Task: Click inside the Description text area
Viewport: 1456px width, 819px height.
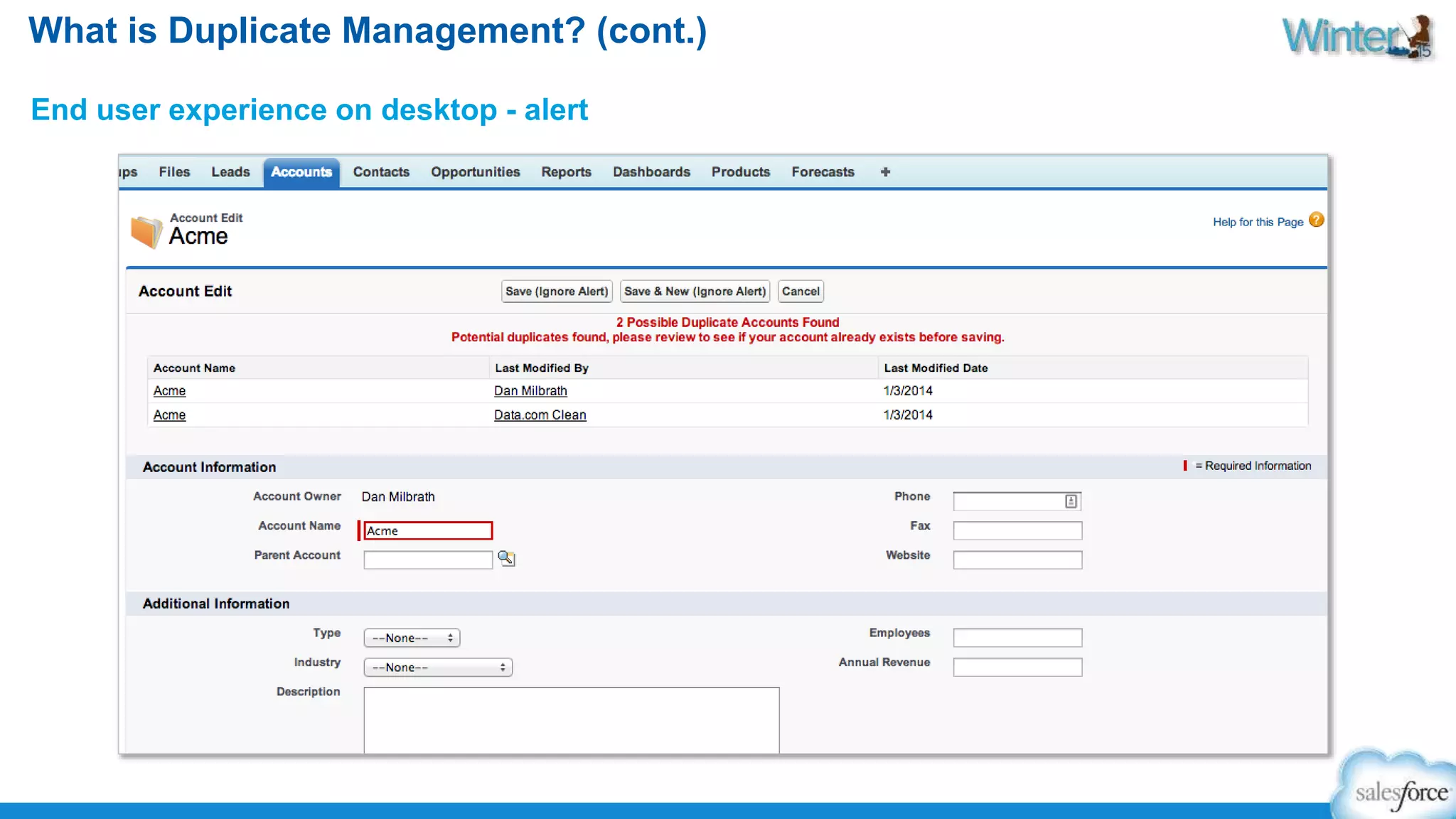Action: point(572,720)
